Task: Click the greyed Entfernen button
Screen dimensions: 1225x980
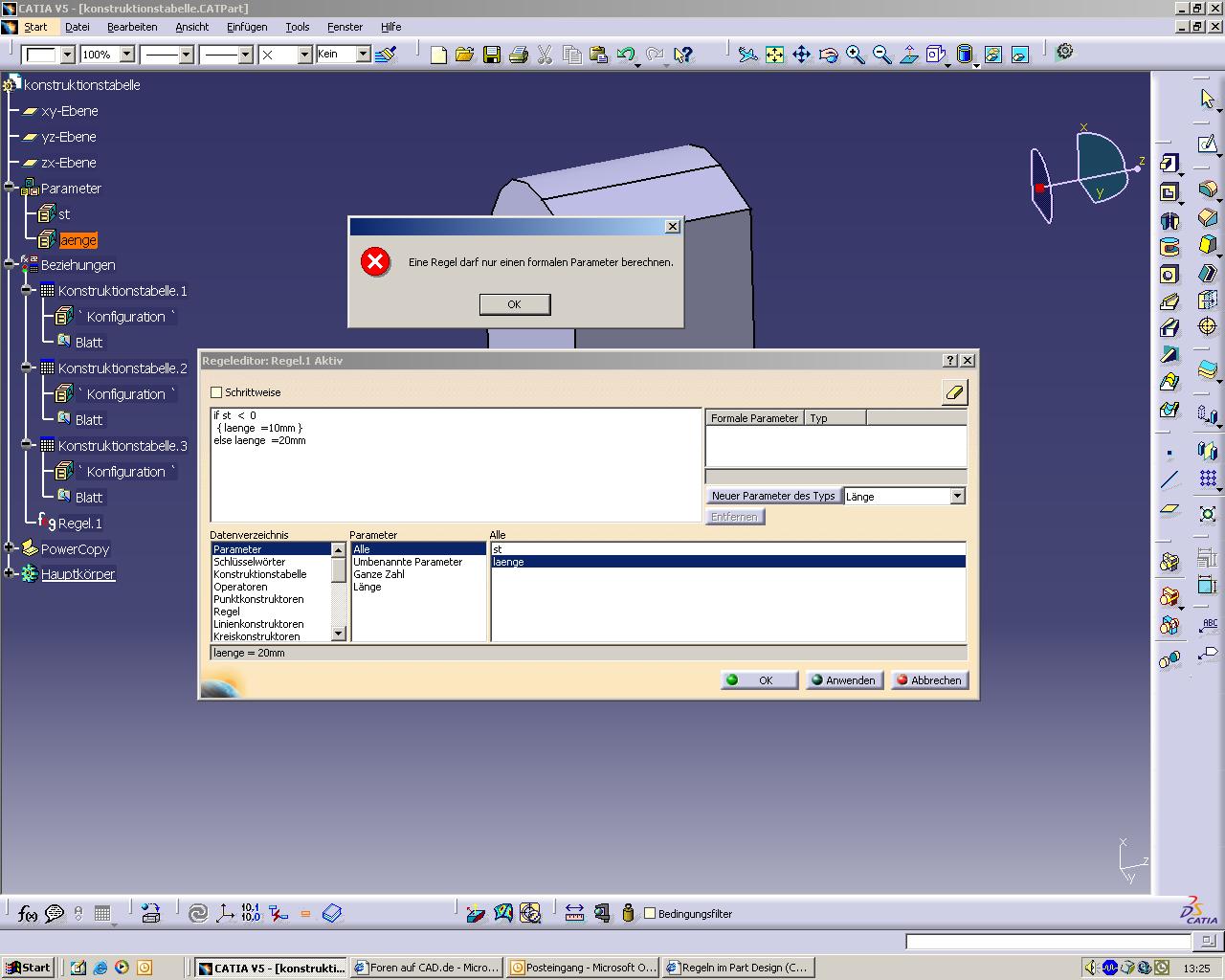Action: tap(735, 517)
